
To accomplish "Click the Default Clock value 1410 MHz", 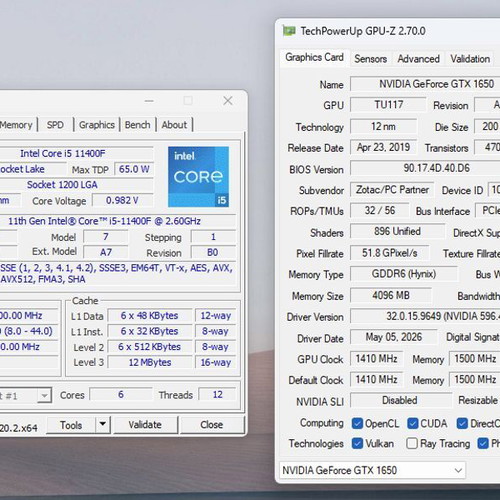I will [x=376, y=379].
